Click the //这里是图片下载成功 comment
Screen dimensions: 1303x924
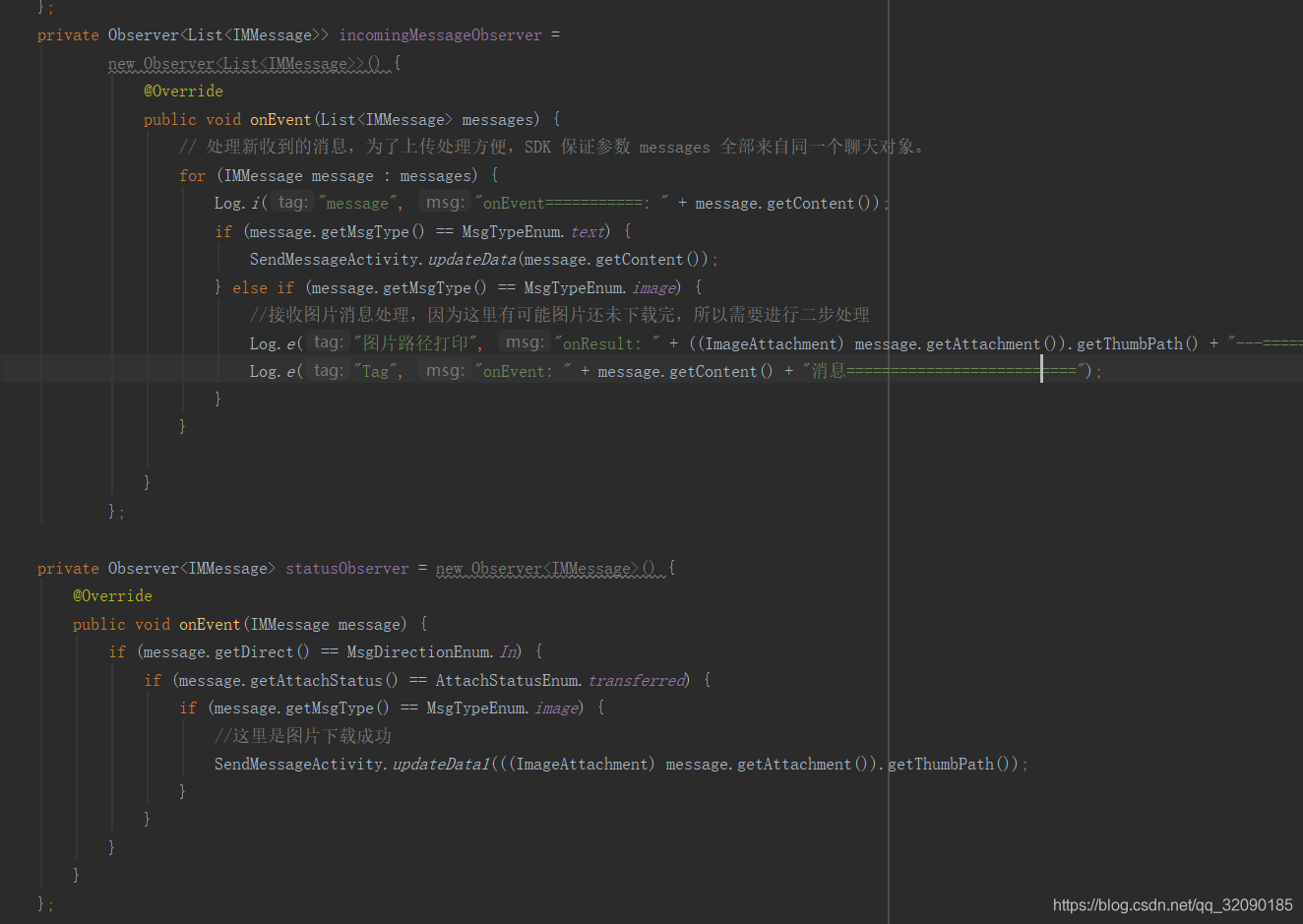[x=303, y=736]
